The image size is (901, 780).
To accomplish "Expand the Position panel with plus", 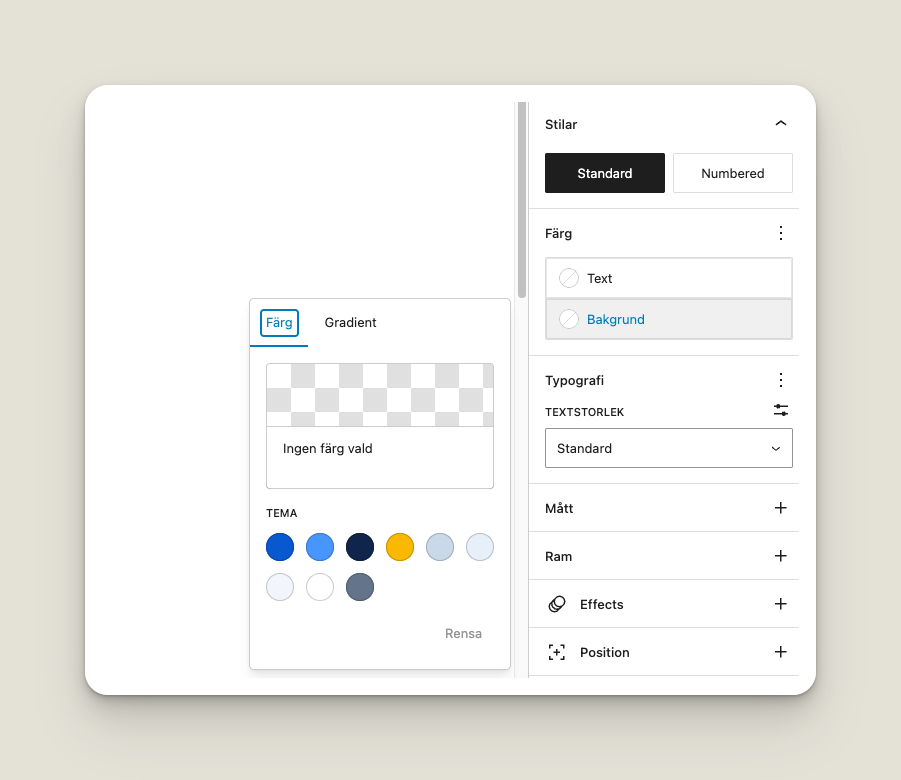I will [781, 652].
